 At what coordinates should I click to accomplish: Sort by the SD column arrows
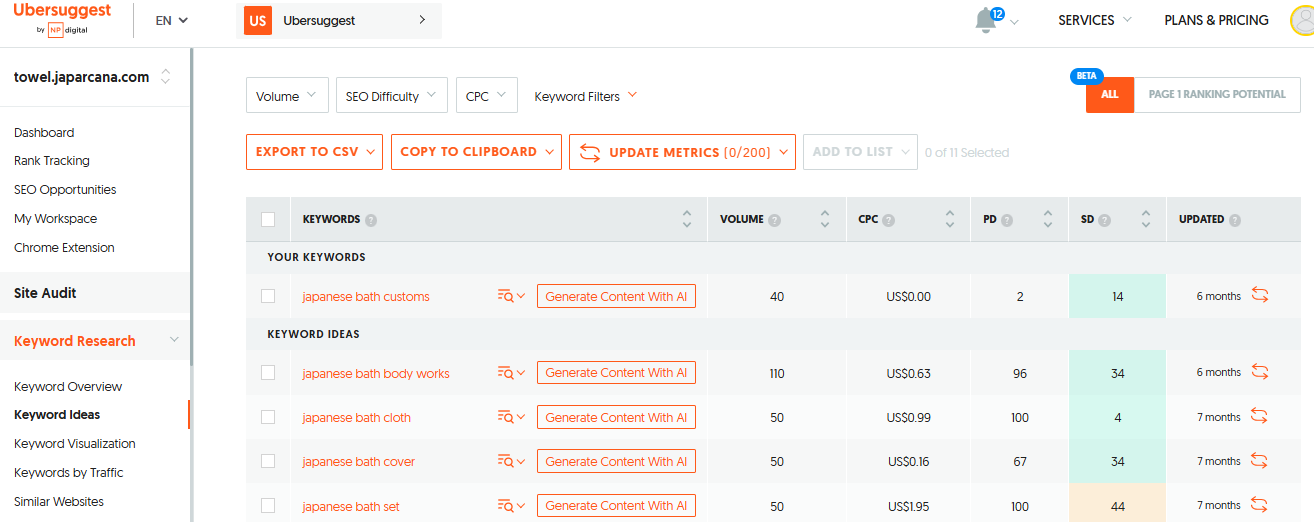(1146, 219)
